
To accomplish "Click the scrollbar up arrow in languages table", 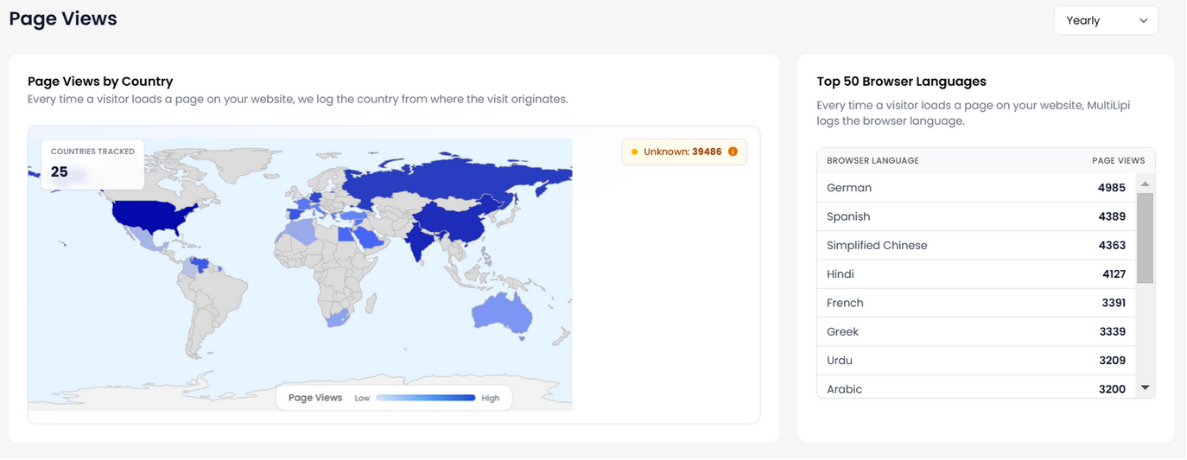I will [1145, 184].
